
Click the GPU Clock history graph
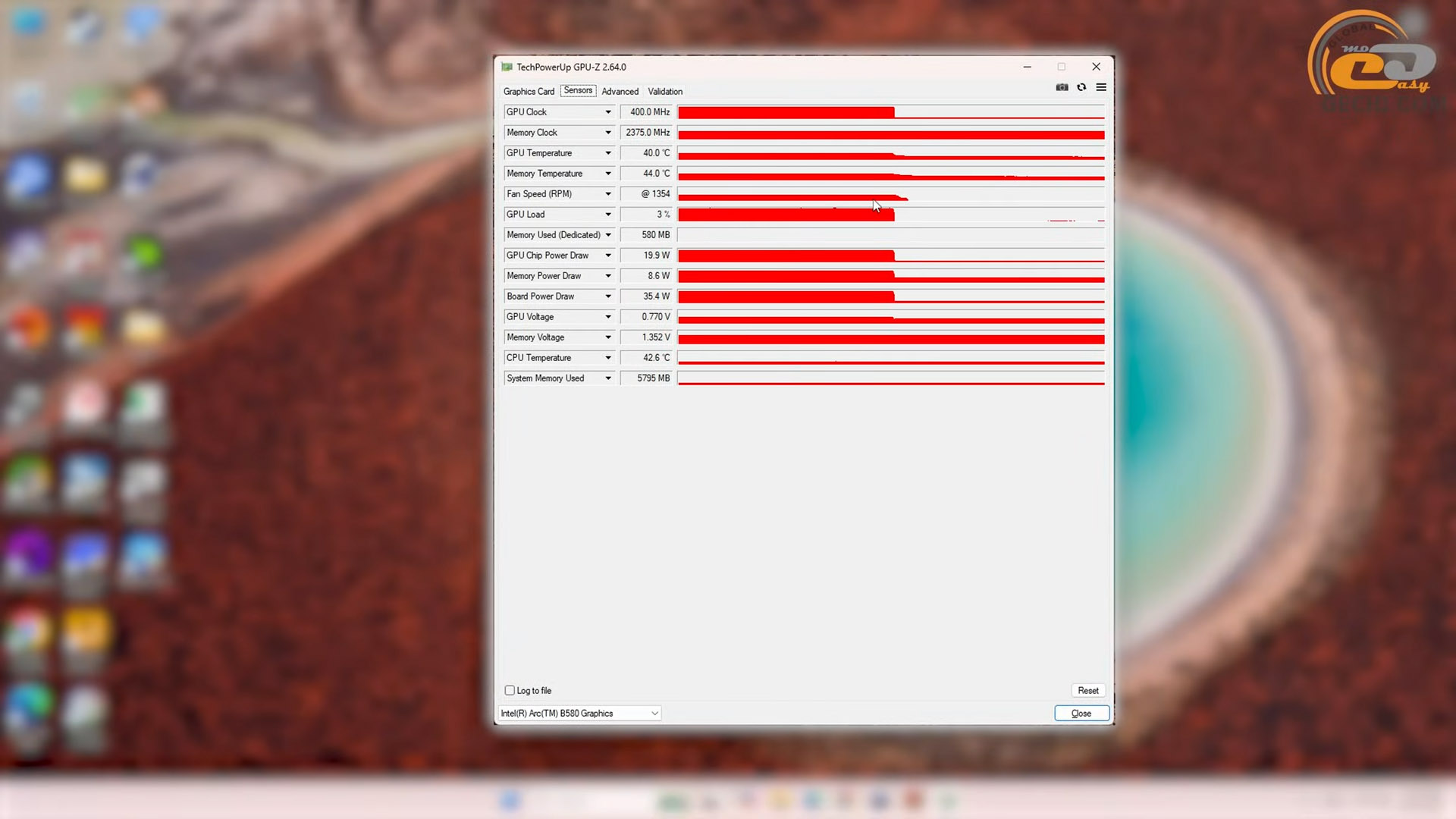coord(891,112)
